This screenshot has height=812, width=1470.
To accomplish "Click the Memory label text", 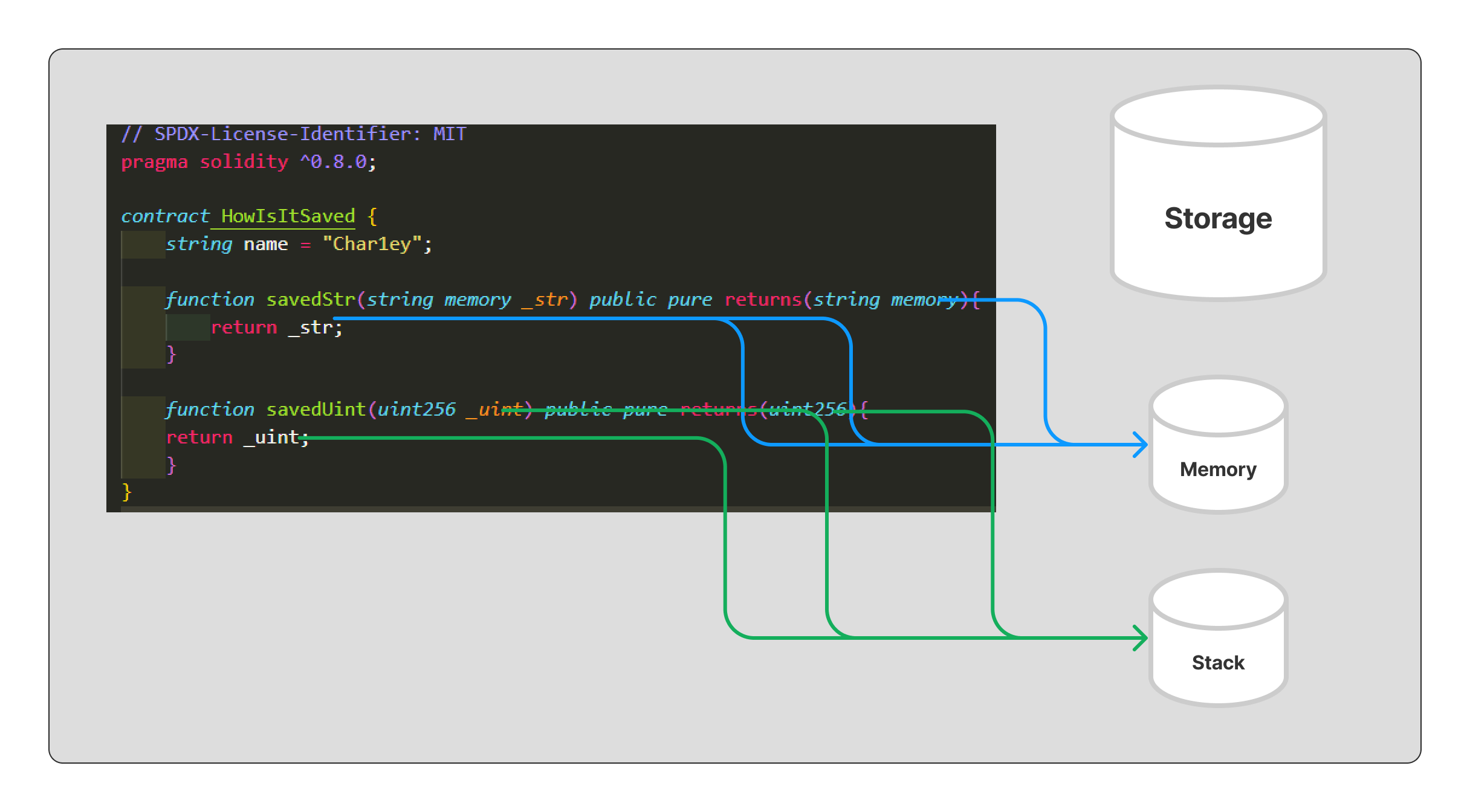I will click(1218, 469).
